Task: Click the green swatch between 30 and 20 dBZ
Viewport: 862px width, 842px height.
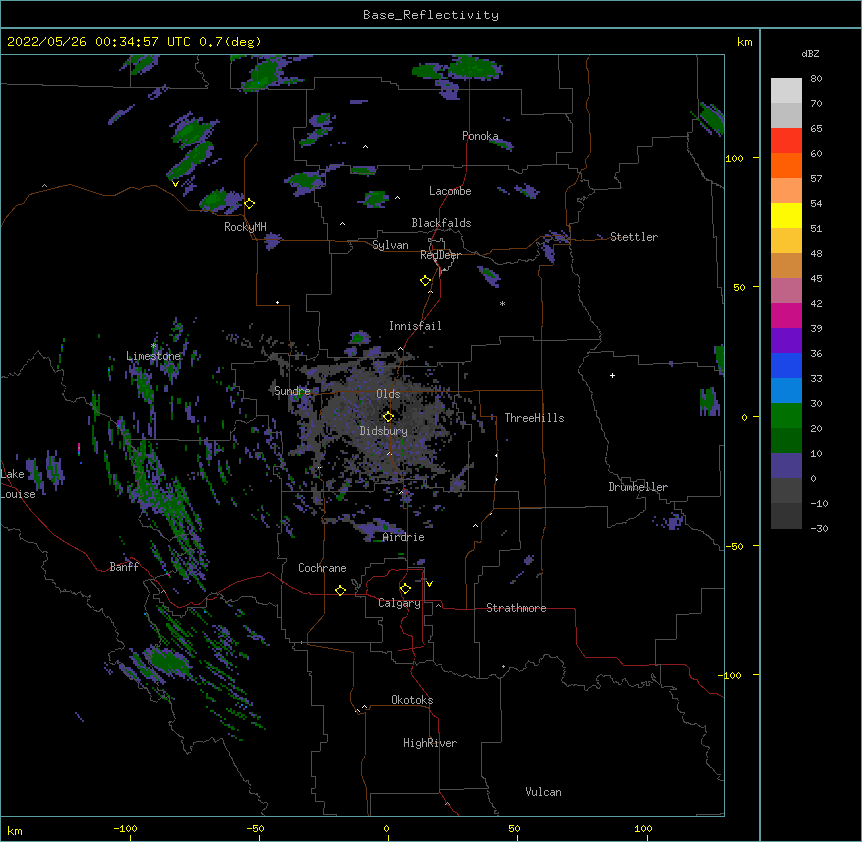Action: tap(786, 416)
